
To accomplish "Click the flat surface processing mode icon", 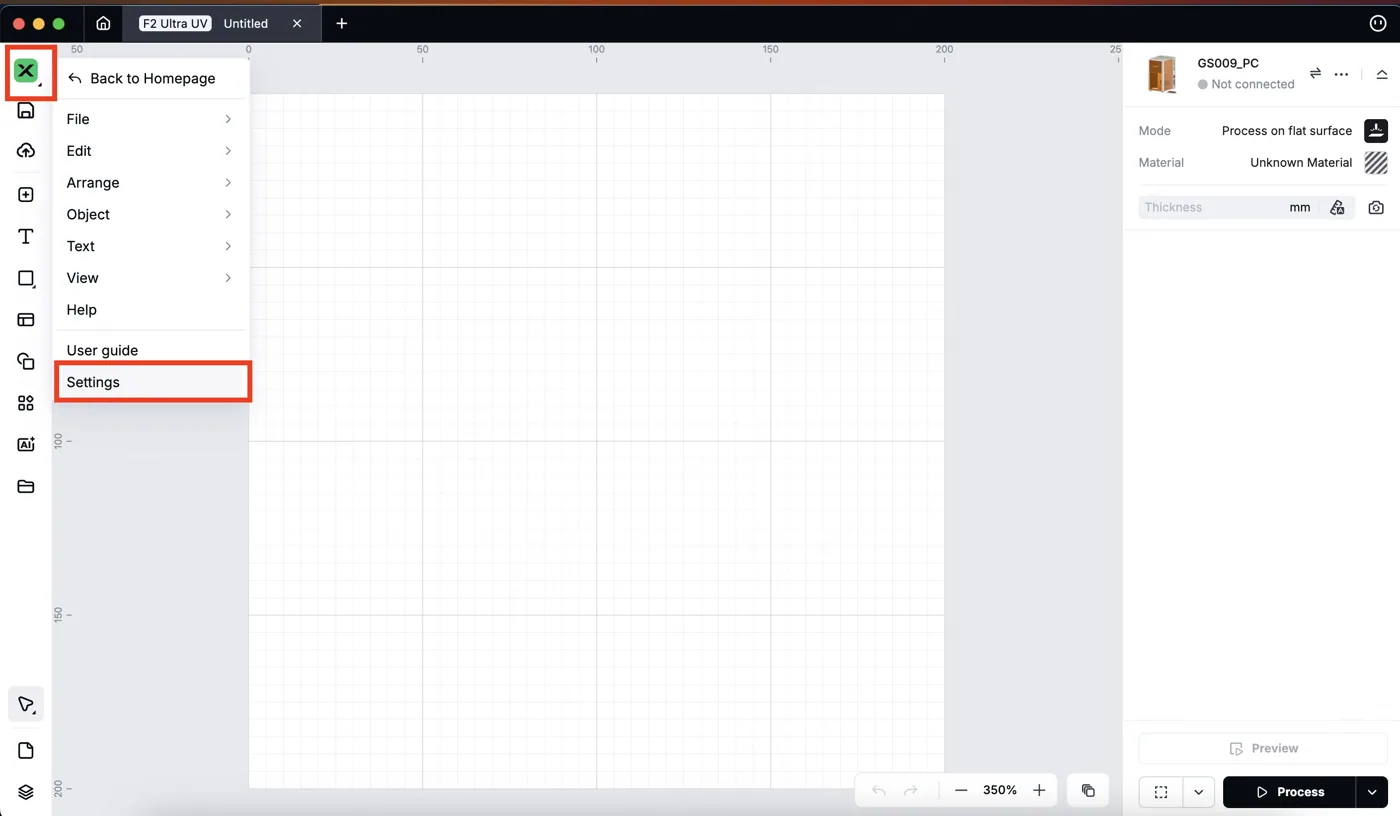I will (x=1376, y=131).
